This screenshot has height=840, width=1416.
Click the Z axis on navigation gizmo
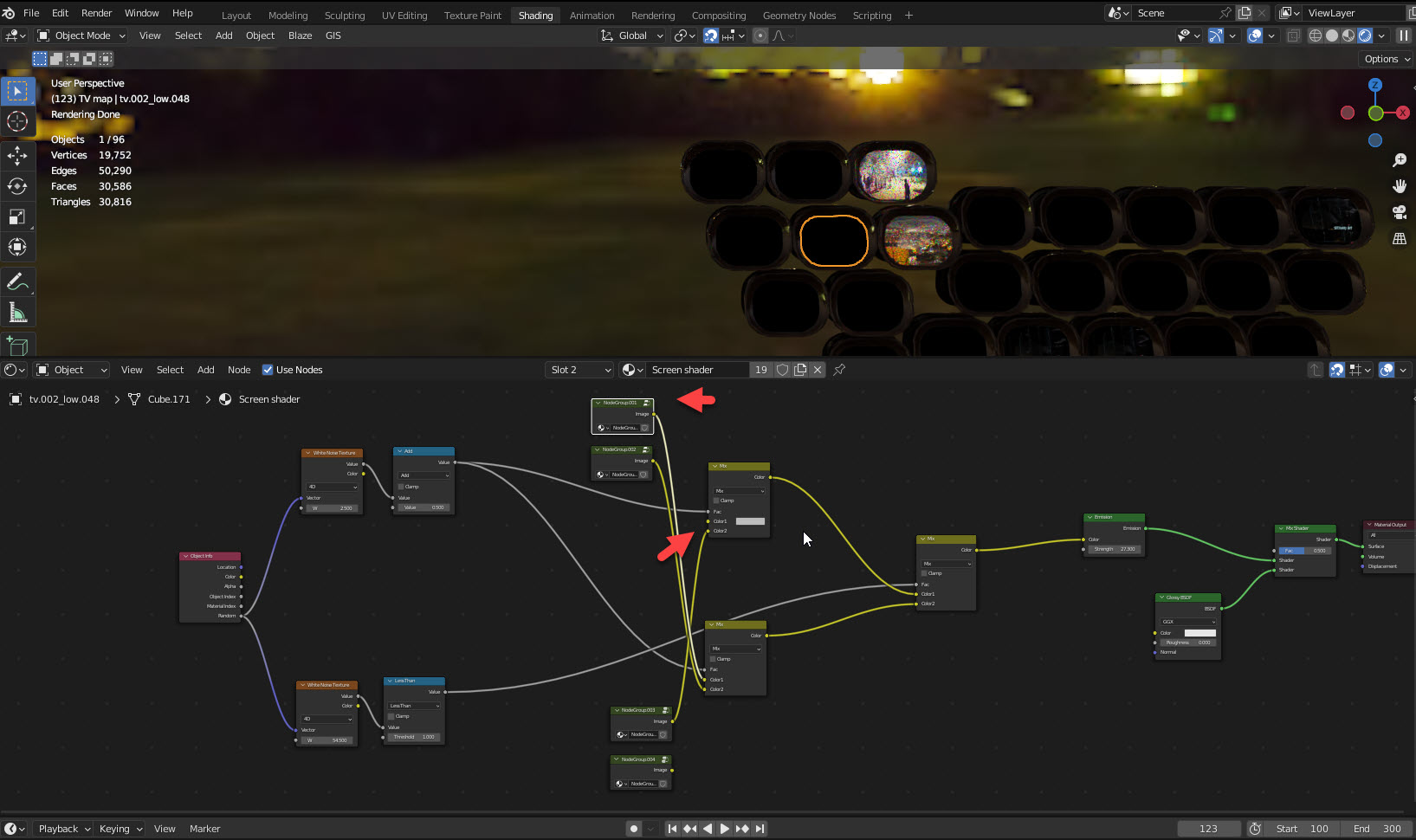(1375, 85)
